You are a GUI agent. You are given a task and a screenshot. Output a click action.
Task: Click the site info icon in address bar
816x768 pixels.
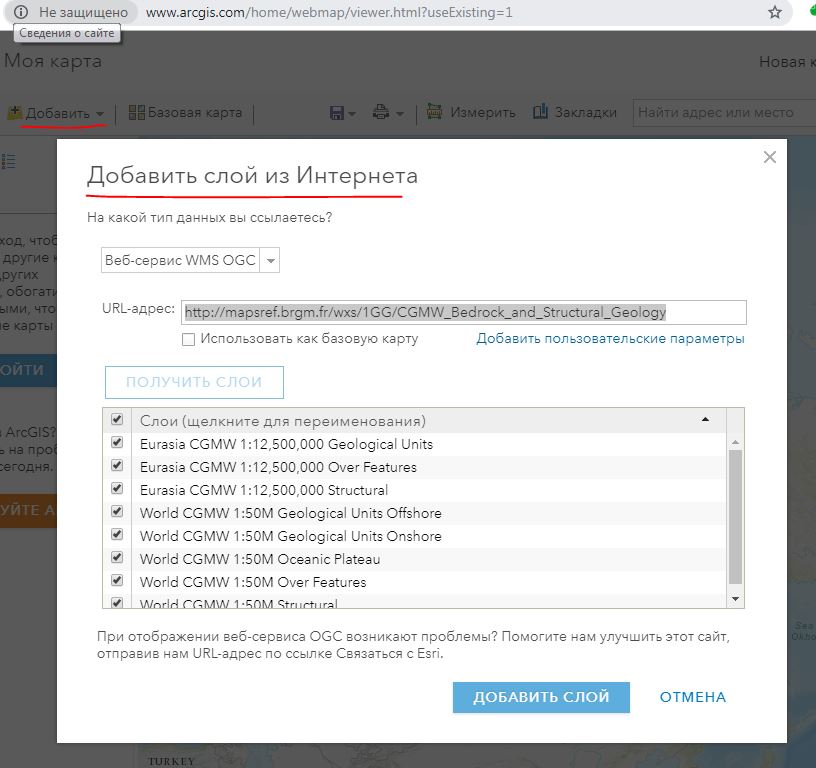[20, 12]
